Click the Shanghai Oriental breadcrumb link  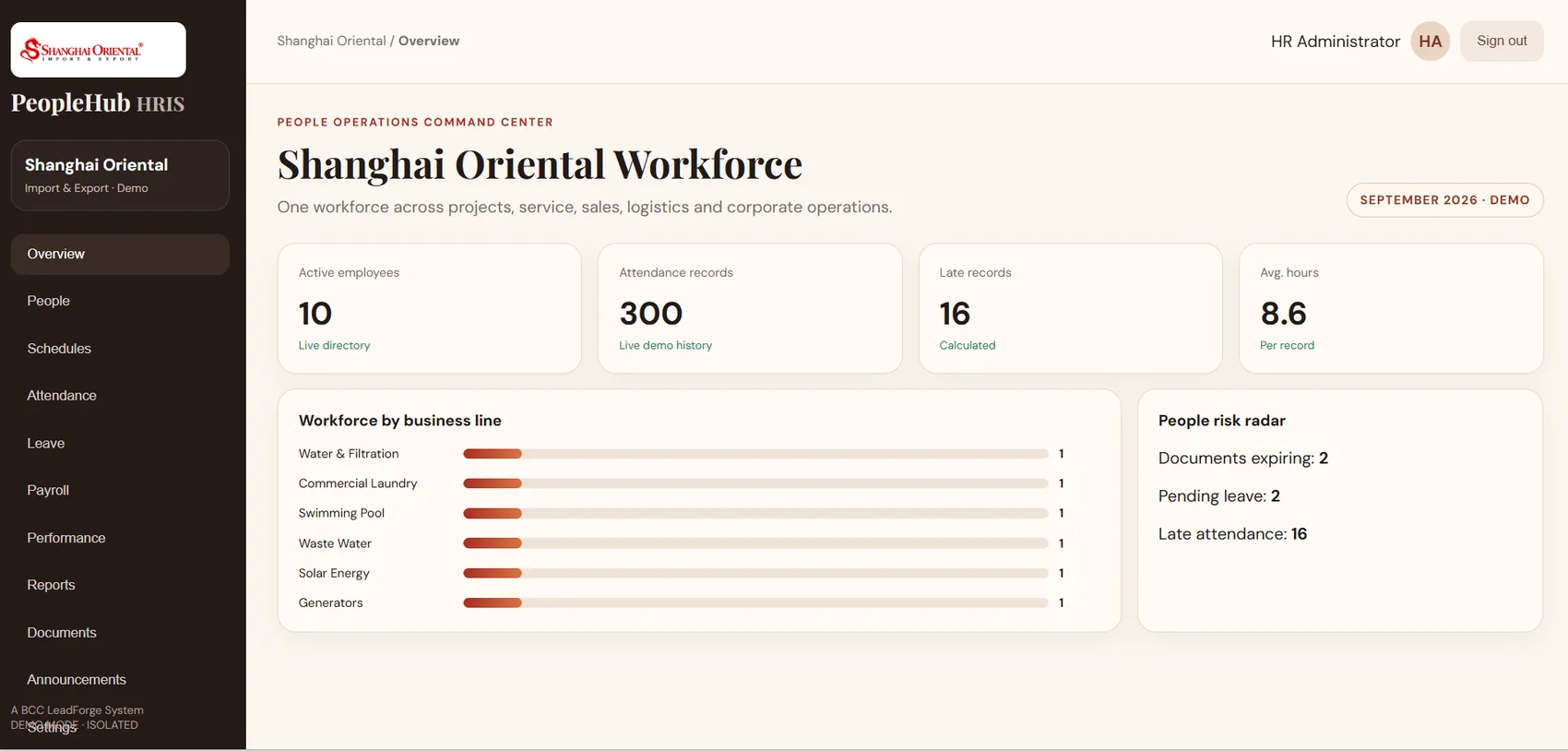click(331, 41)
